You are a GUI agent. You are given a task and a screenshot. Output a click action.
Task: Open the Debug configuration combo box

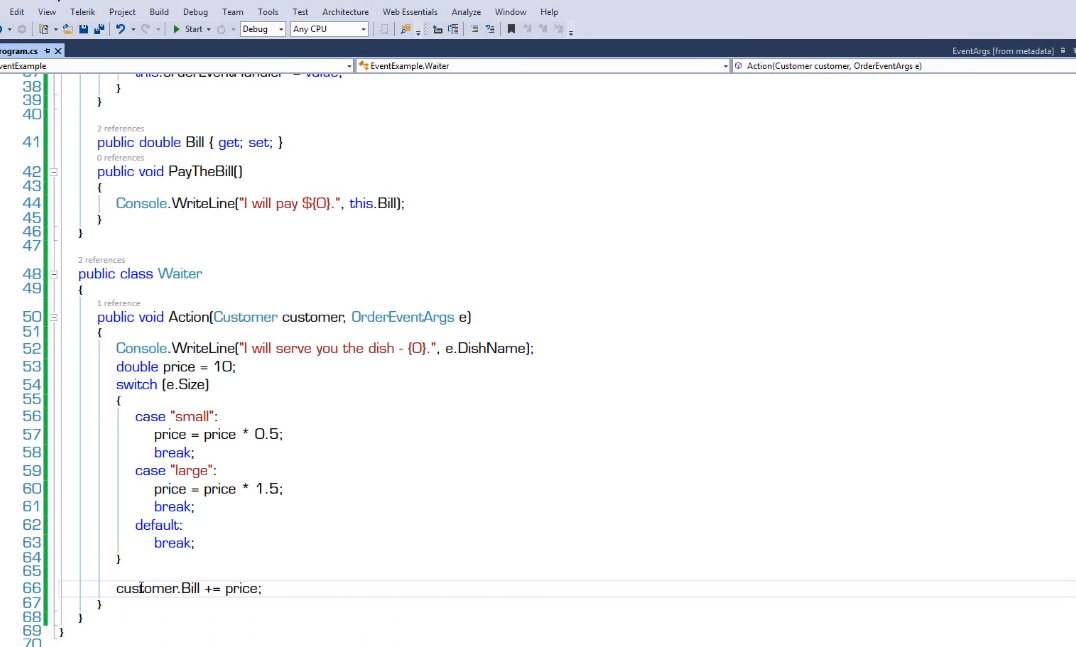(263, 29)
